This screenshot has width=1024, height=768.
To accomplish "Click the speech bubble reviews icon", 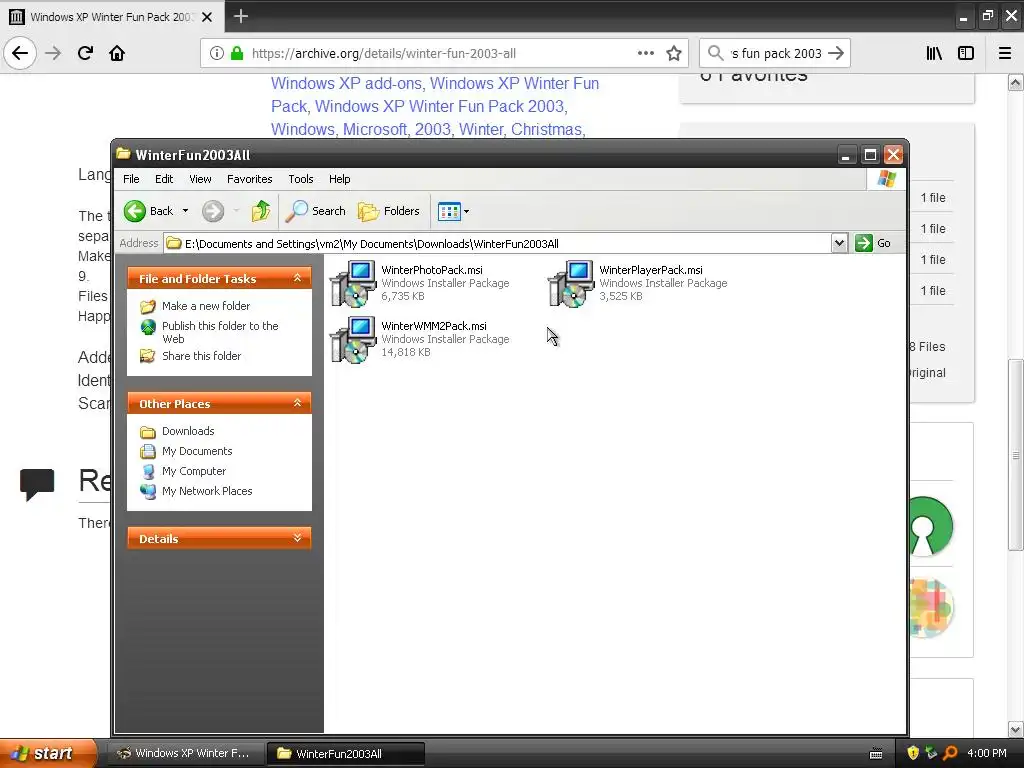I will click(x=37, y=485).
